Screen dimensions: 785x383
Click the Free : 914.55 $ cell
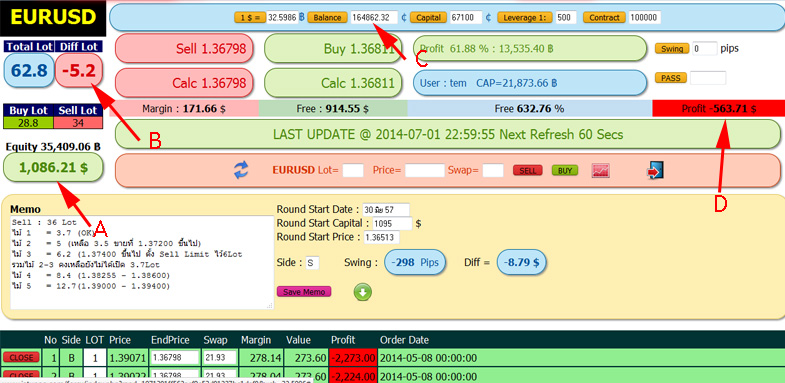pyautogui.click(x=333, y=108)
